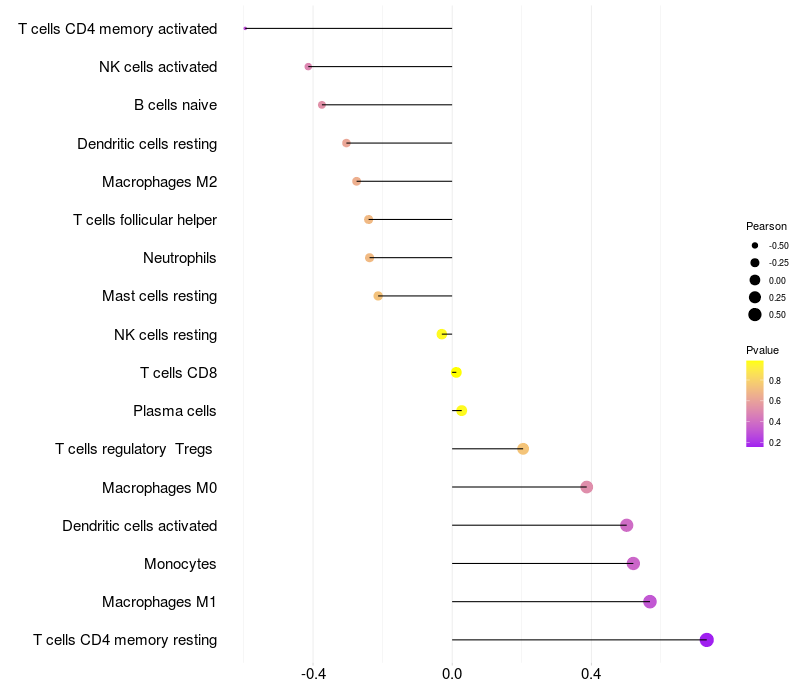Click the Pearson legend title
800x700 pixels.
tap(766, 226)
